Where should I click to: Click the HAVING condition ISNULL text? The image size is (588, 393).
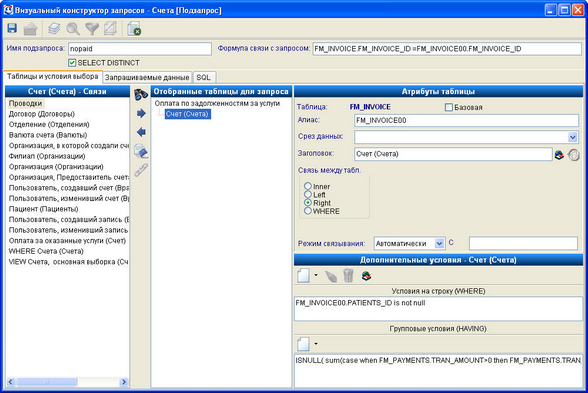[438, 360]
